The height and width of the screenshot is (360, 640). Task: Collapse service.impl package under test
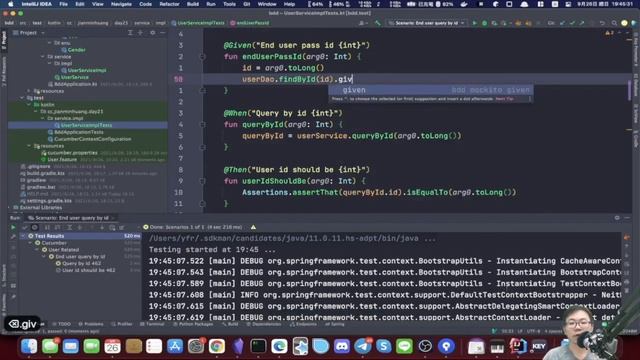[43, 118]
